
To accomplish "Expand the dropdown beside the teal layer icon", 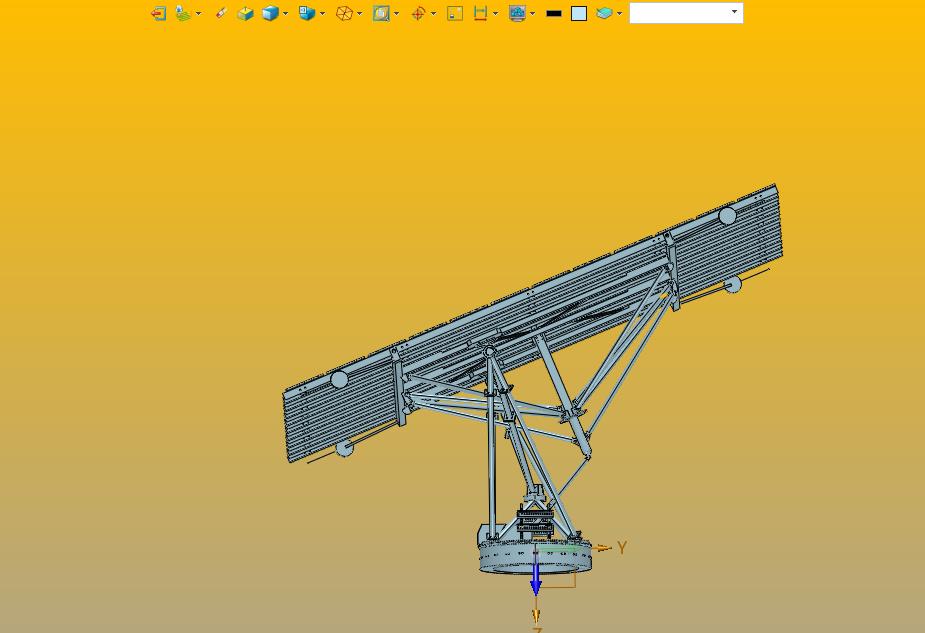I will 619,14.
